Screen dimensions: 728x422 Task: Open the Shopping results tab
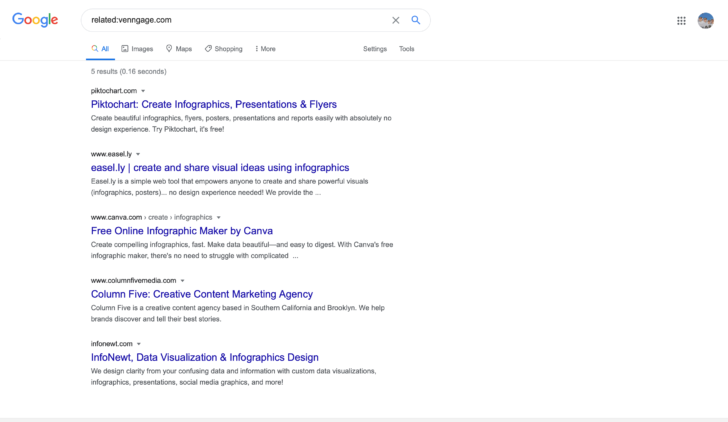click(x=224, y=49)
